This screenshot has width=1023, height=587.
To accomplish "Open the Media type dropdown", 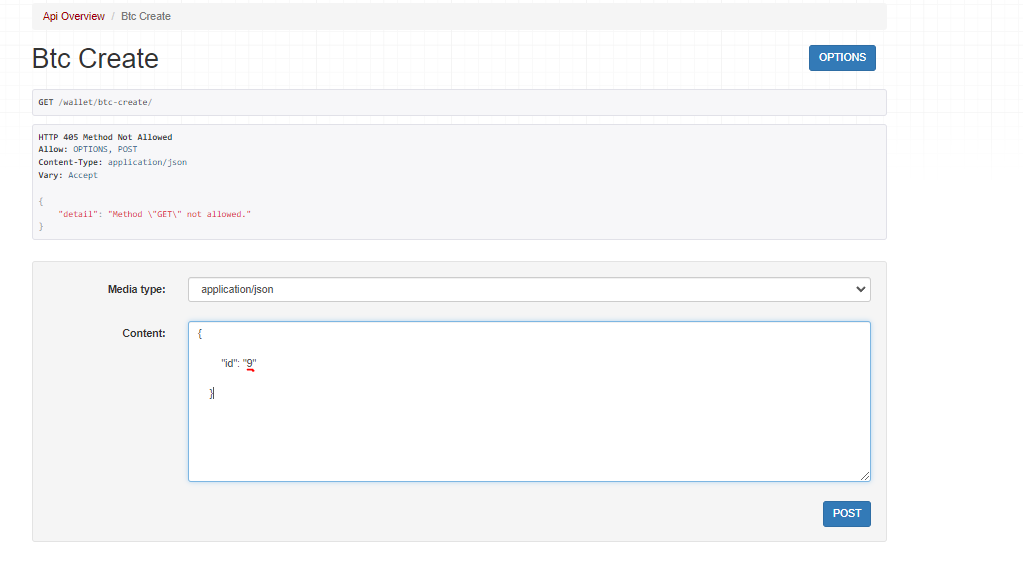I will click(x=529, y=290).
